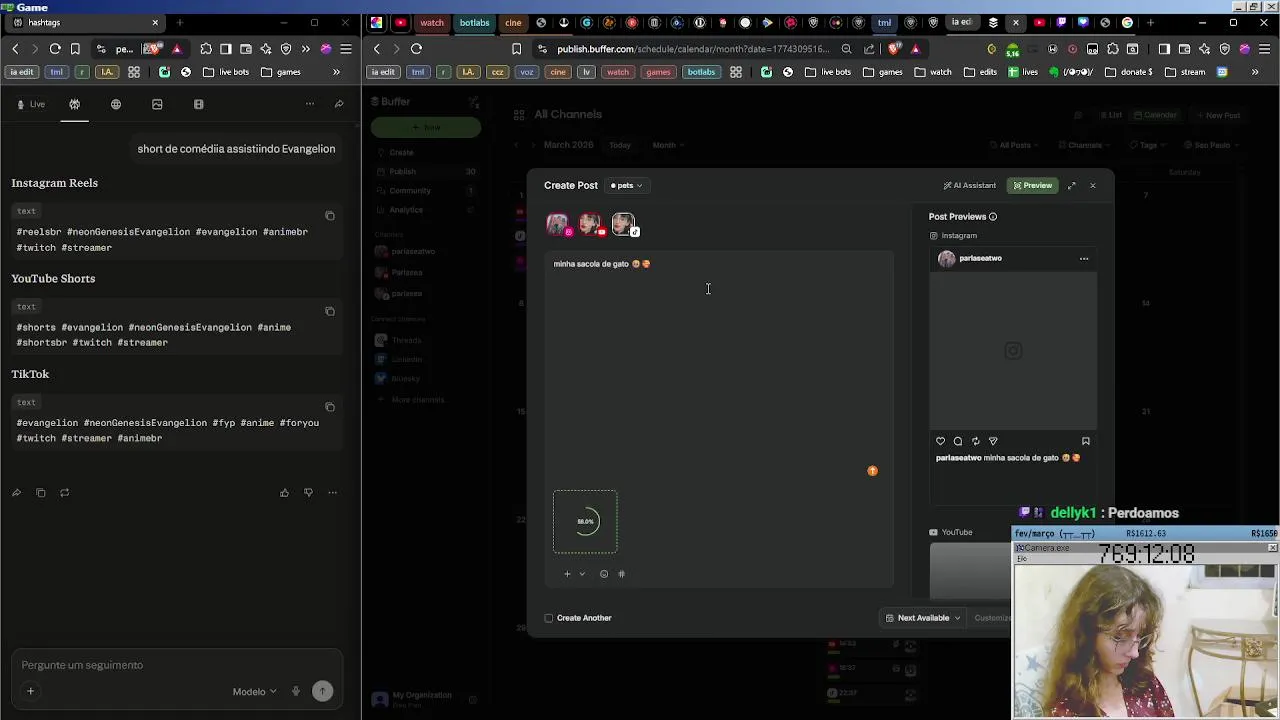
Task: Click the rewrite icon below the answer
Action: 64,493
